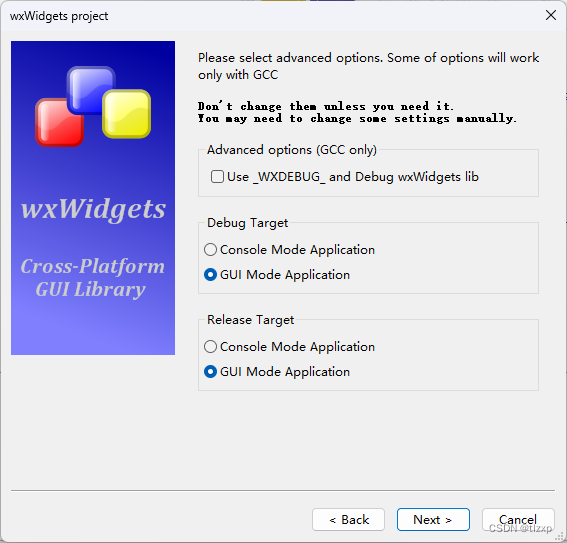Cancel the wxWidgets project wizard

coord(518,520)
